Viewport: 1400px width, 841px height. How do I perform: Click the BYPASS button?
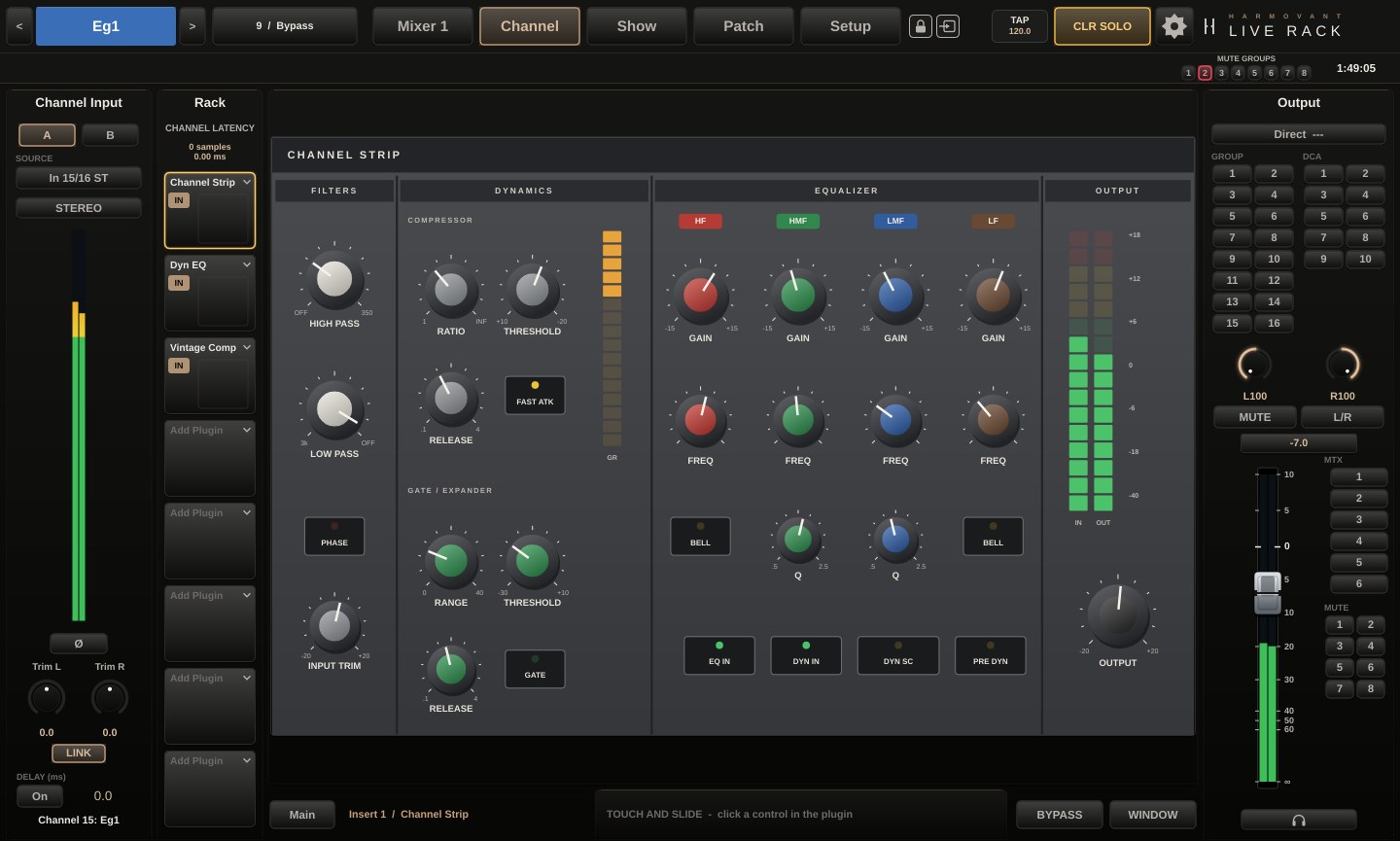(x=1060, y=815)
